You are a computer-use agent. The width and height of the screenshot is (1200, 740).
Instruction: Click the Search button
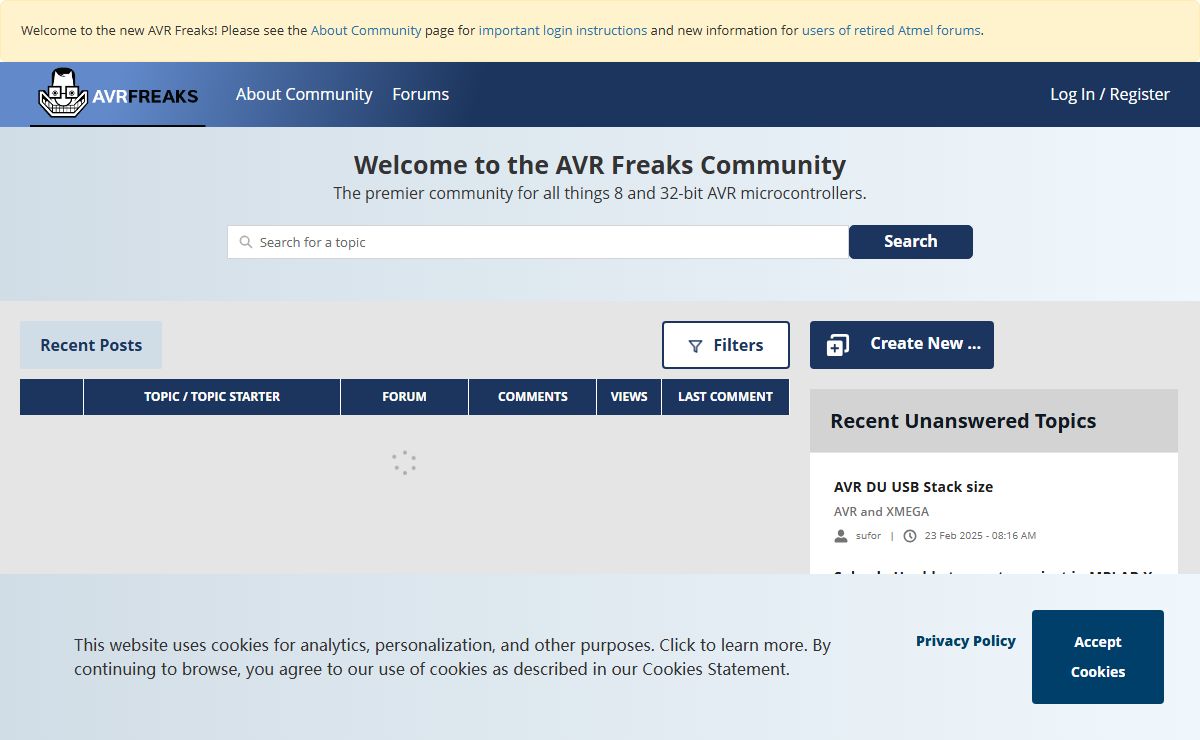[x=911, y=242]
